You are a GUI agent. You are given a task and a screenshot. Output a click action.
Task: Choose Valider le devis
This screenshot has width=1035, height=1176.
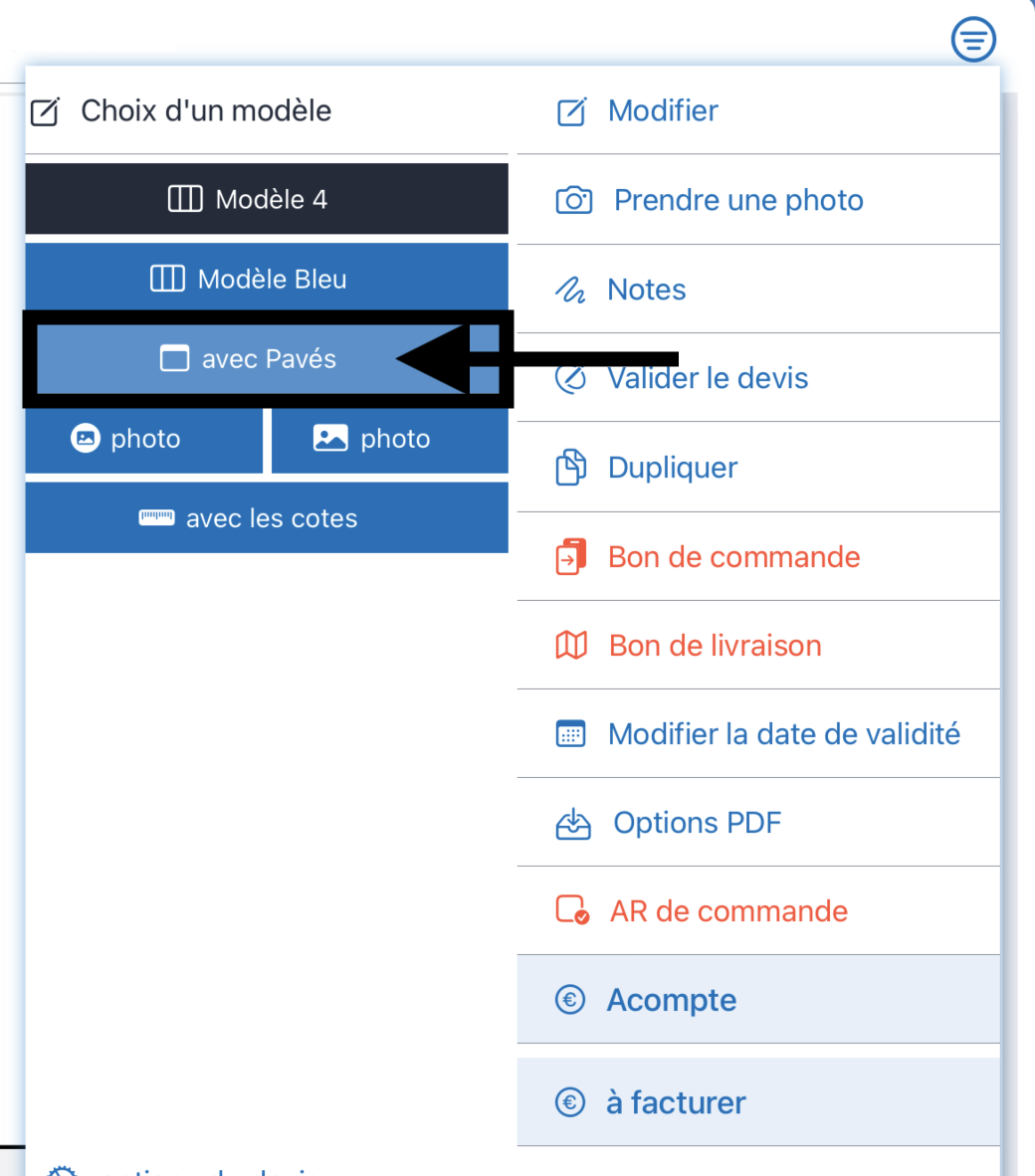pos(758,378)
